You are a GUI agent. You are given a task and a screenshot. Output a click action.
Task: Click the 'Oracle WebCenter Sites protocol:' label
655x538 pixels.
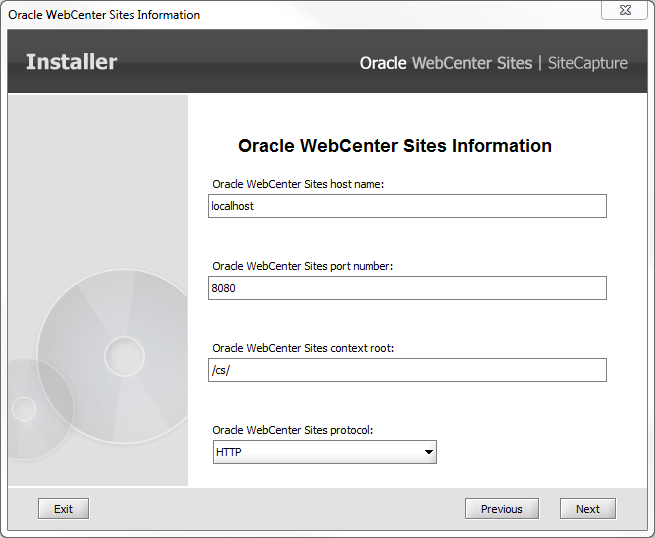pyautogui.click(x=292, y=430)
